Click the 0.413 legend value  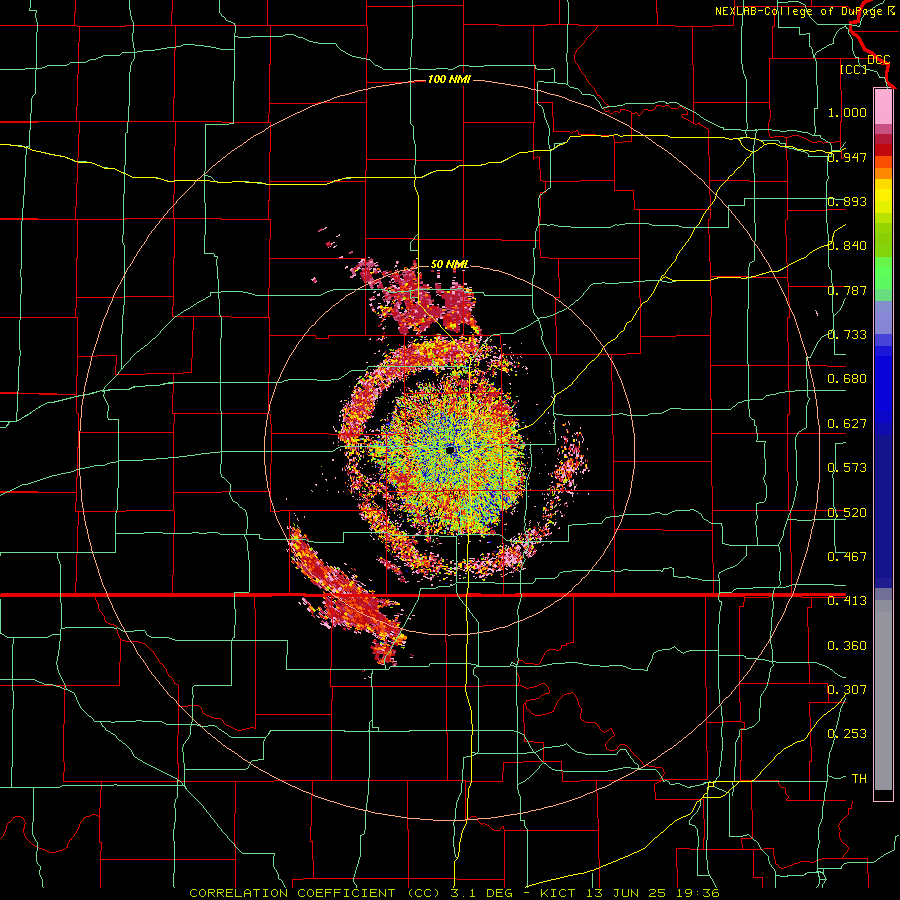coord(847,601)
